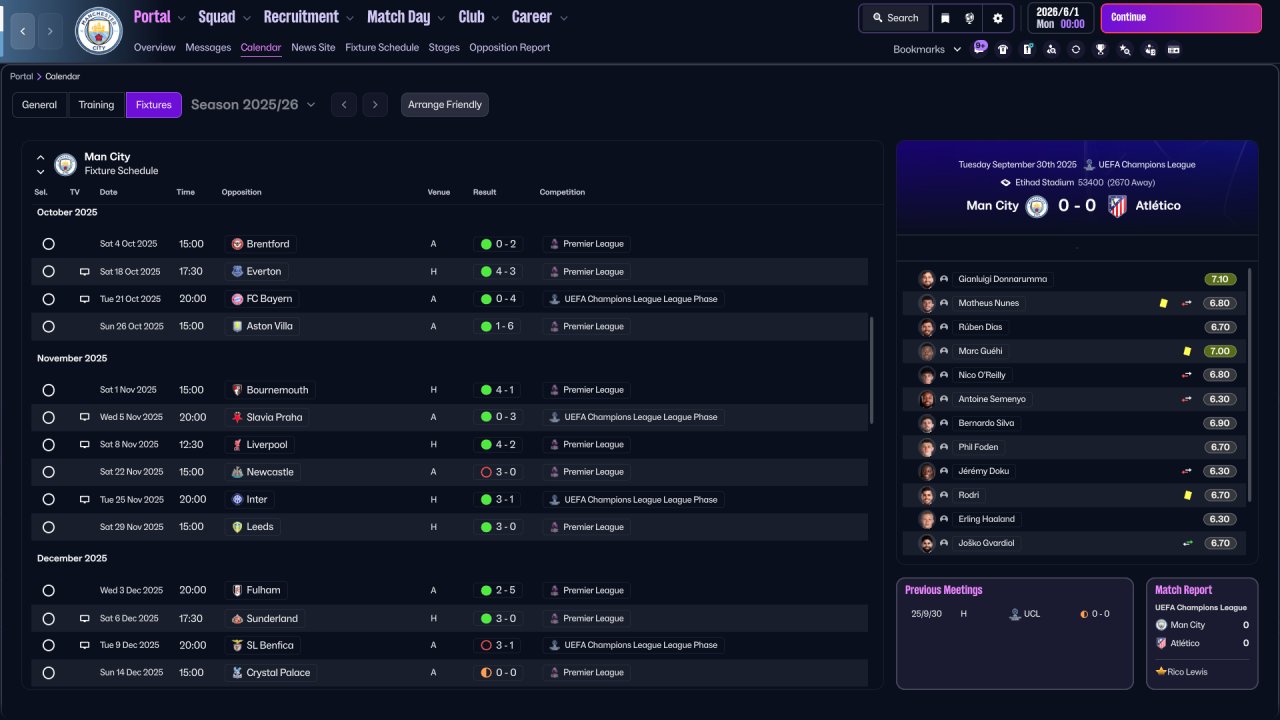Select the FC Bayern fixture radio button

(x=48, y=299)
